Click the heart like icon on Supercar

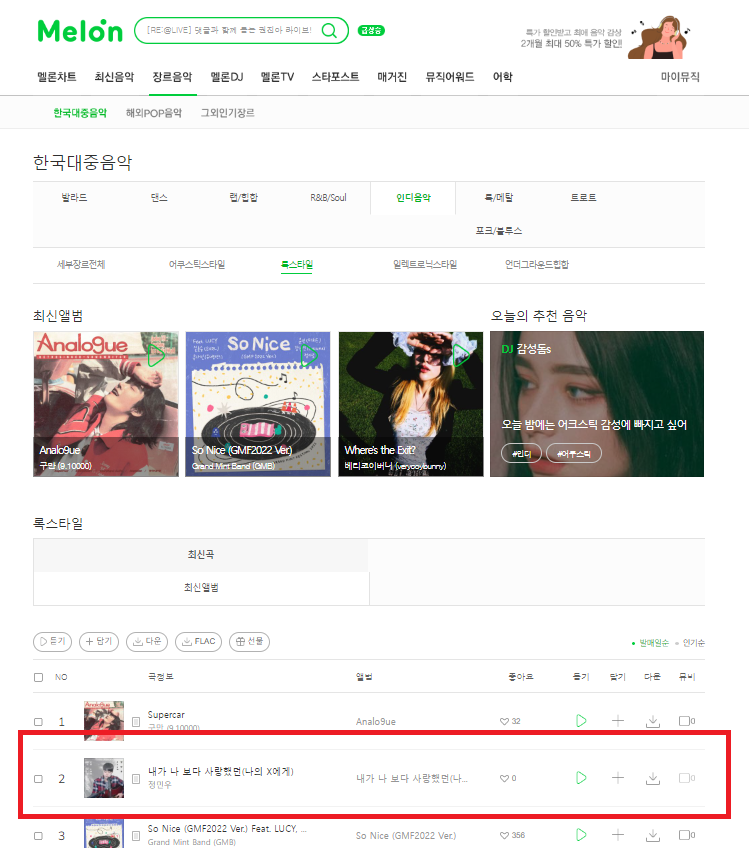coord(504,721)
